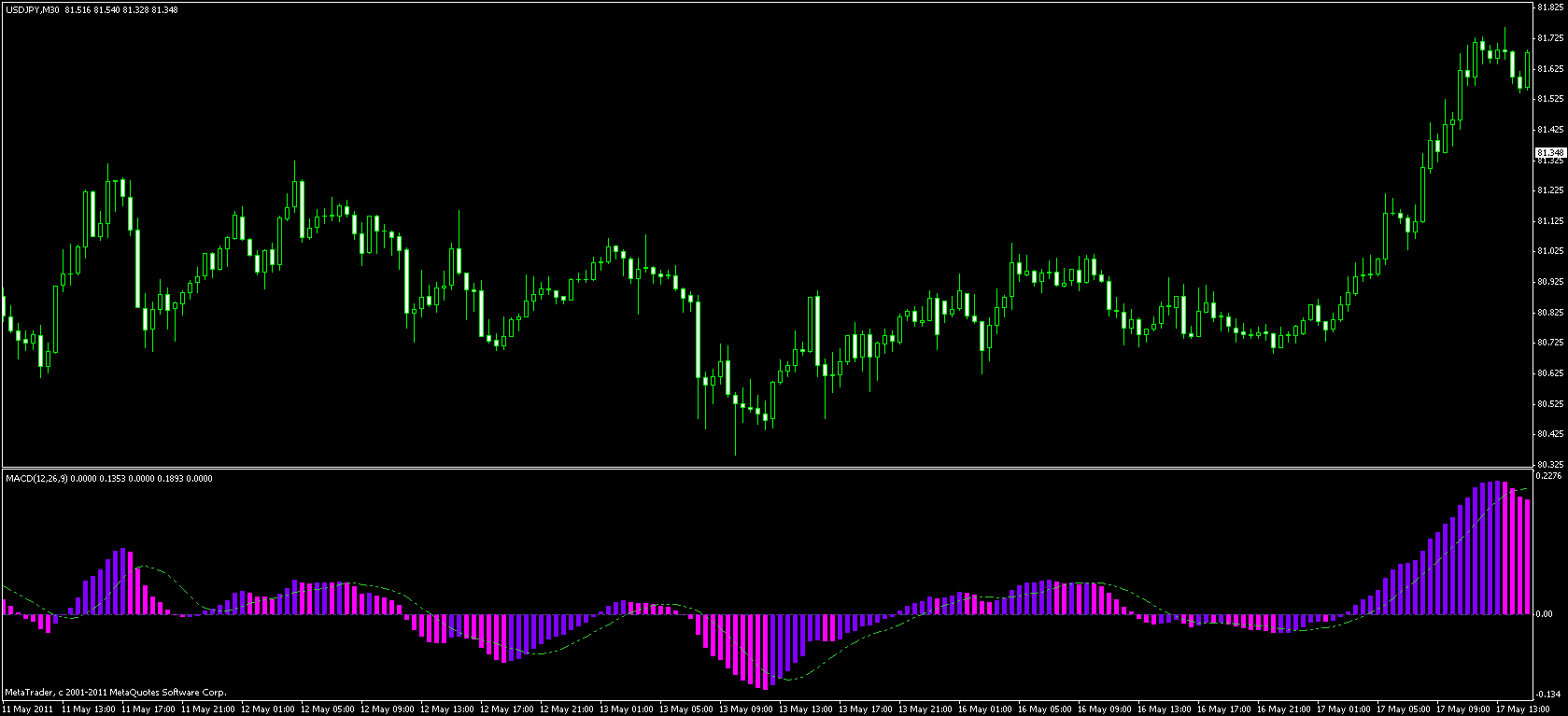1568x716 pixels.
Task: Grab the divider between chart and MACD panel
Action: tap(766, 468)
